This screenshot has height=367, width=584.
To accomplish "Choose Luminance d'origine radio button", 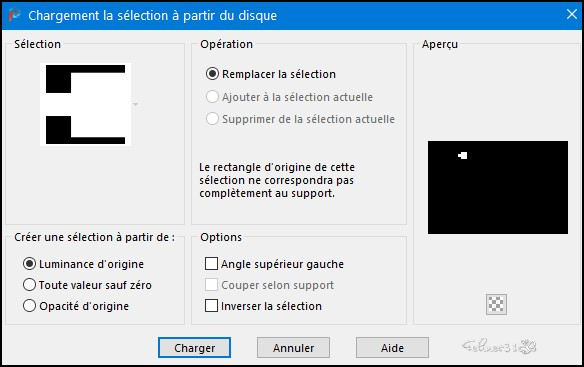I will click(x=83, y=264).
